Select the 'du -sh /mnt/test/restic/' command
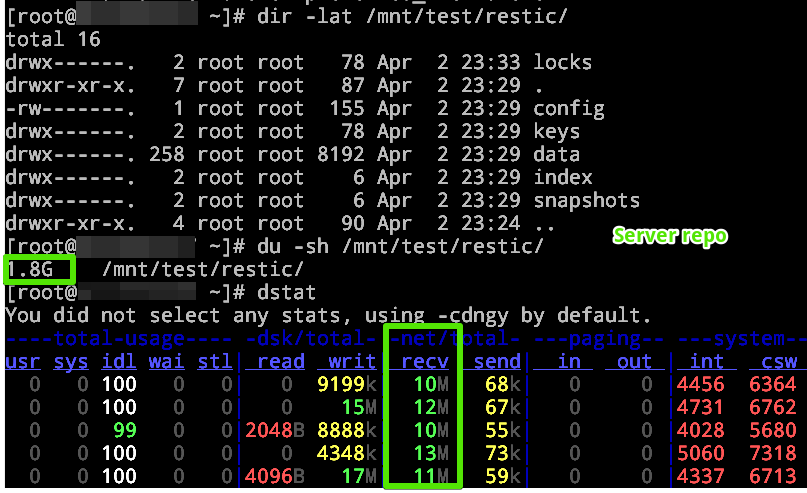The height and width of the screenshot is (493, 807). pyautogui.click(x=400, y=246)
